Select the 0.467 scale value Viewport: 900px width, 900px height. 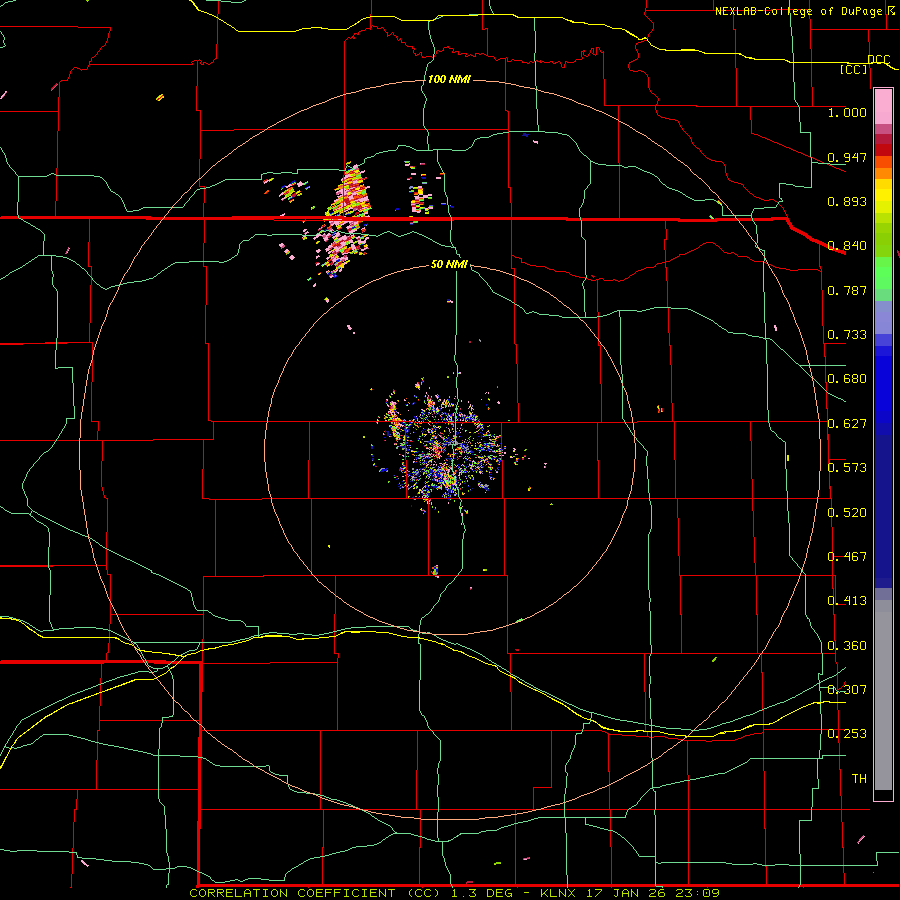click(847, 556)
